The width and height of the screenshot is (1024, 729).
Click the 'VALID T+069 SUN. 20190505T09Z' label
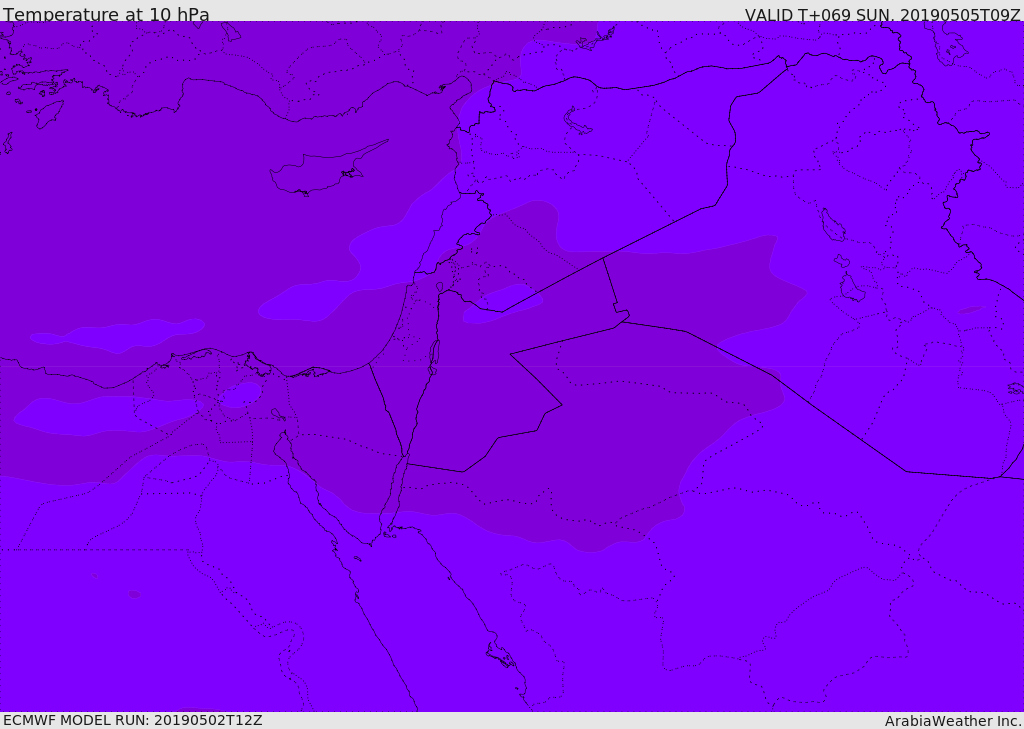(882, 15)
